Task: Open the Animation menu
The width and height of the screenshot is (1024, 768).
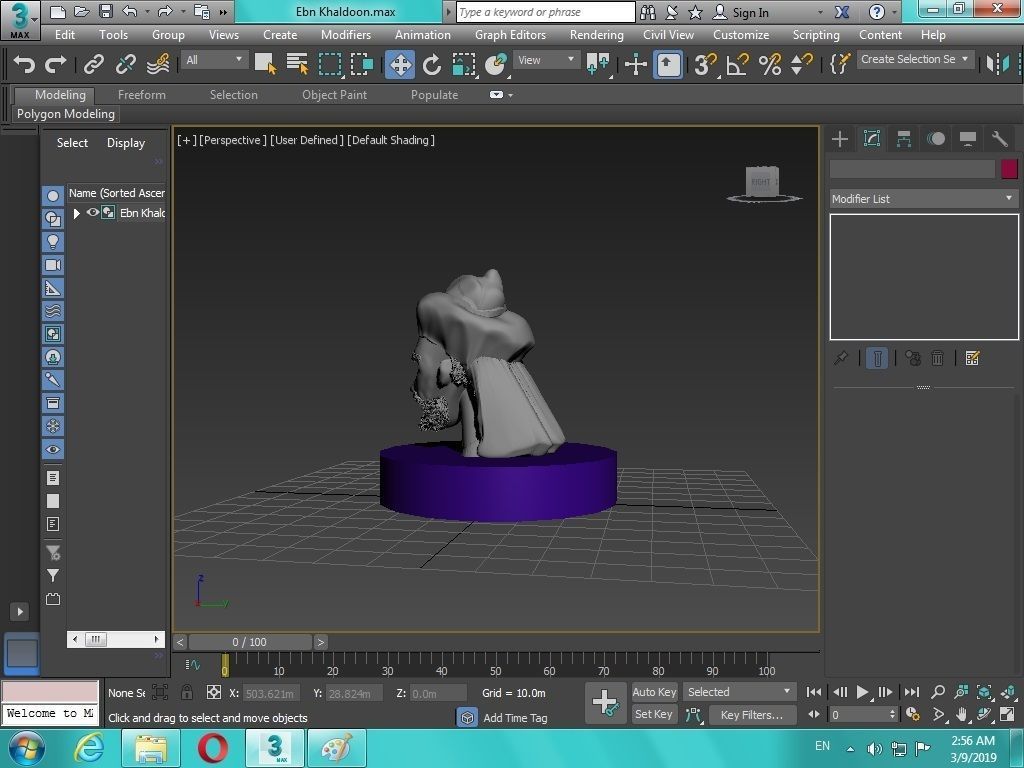Action: point(423,35)
